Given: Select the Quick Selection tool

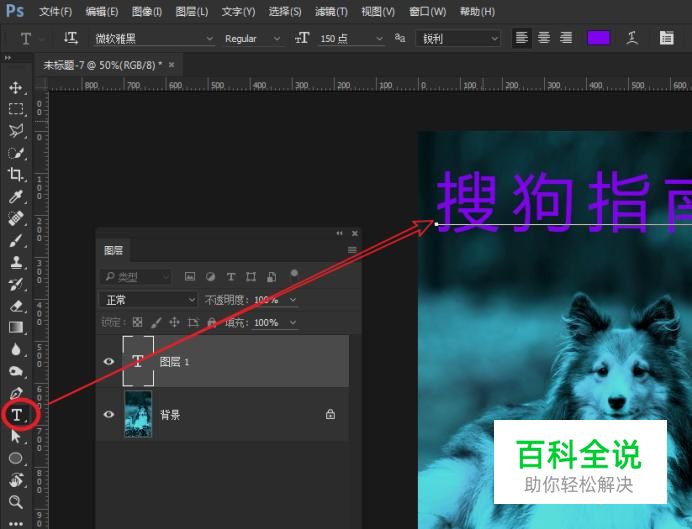Looking at the screenshot, I should [x=16, y=153].
